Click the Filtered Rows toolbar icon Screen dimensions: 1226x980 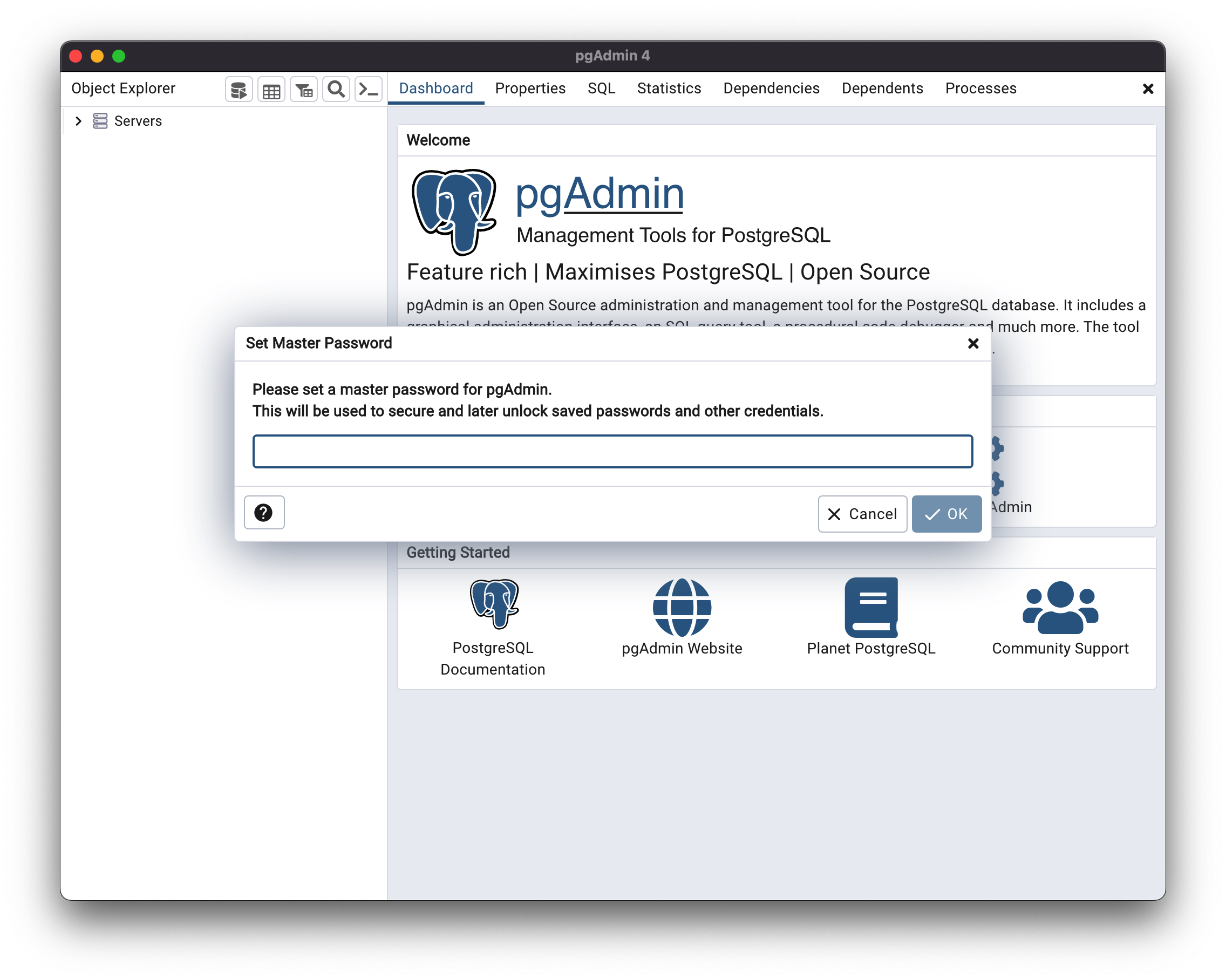point(304,89)
